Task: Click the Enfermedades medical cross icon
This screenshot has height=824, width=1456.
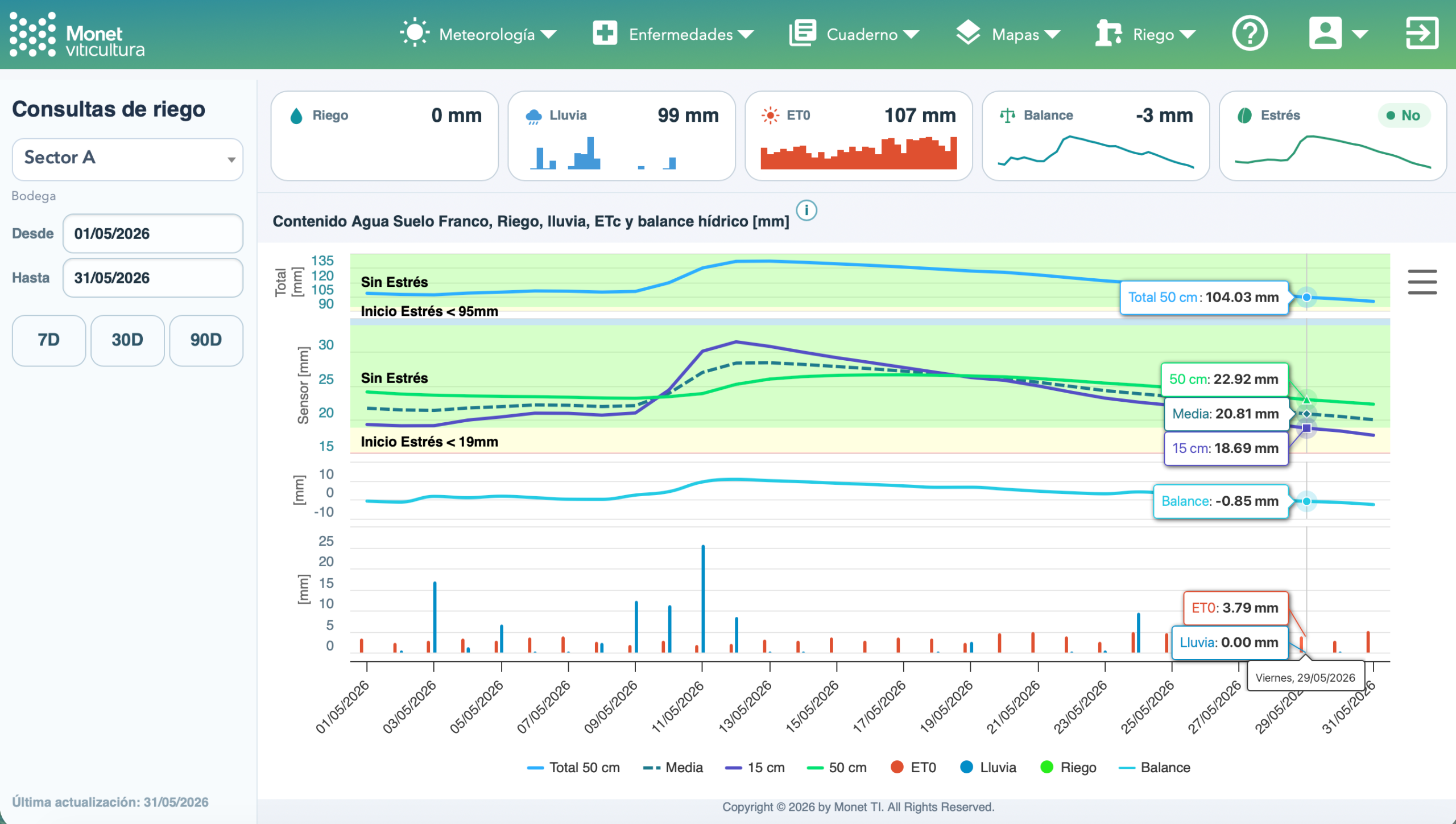Action: [x=605, y=33]
